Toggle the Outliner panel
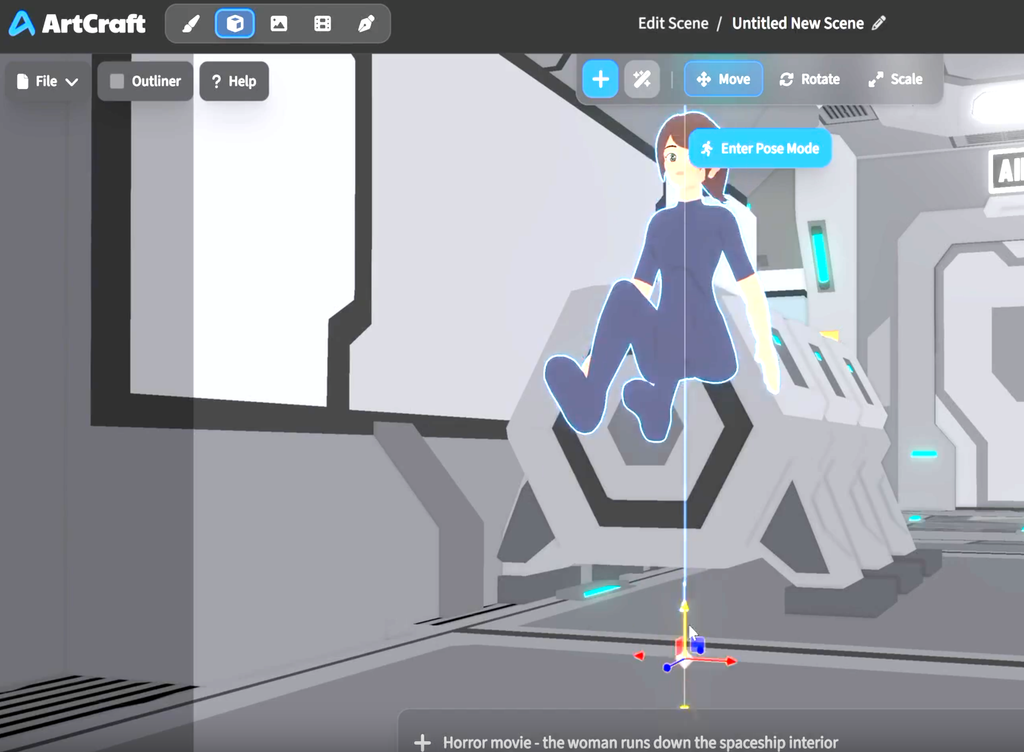Viewport: 1024px width, 752px height. (x=145, y=82)
